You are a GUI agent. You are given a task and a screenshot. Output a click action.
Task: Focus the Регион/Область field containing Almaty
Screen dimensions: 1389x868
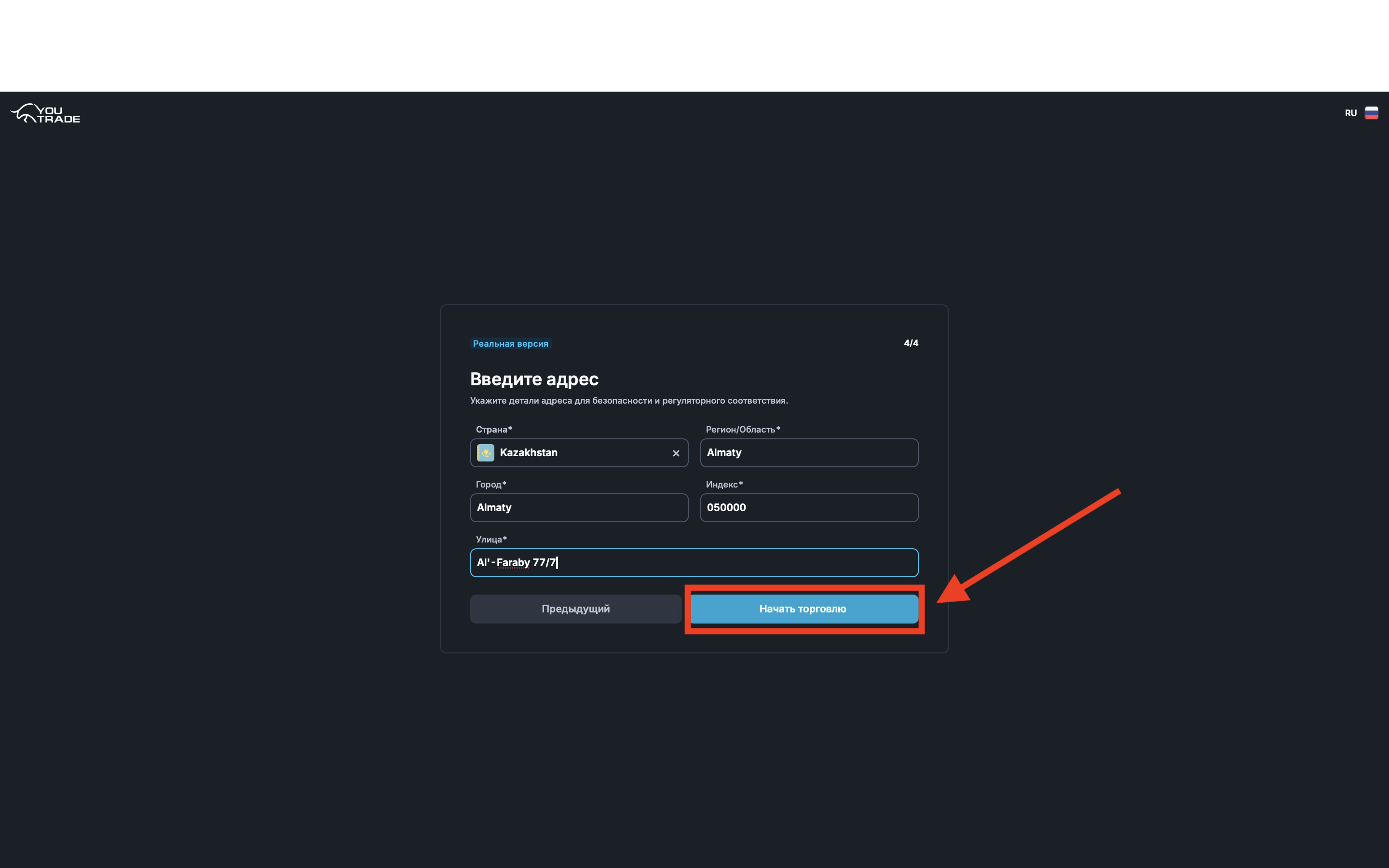point(809,453)
